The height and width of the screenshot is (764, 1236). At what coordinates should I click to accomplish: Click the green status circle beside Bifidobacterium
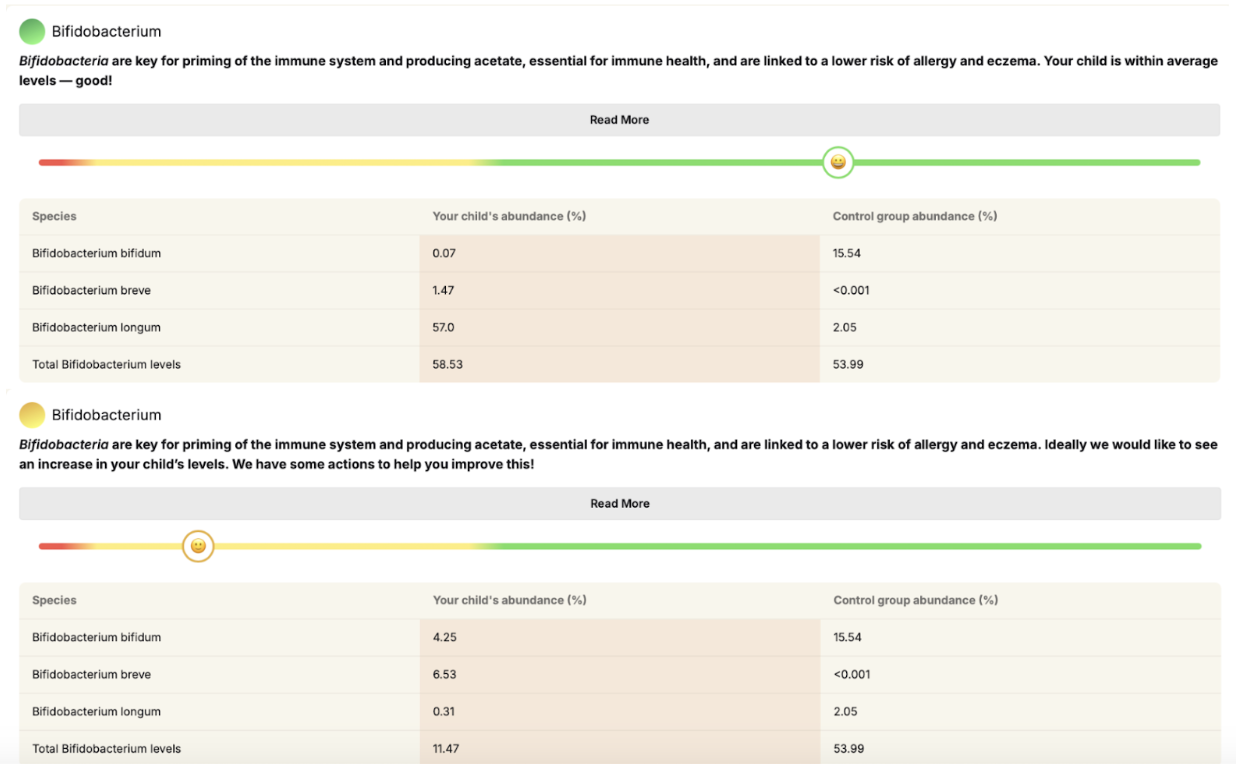coord(32,32)
